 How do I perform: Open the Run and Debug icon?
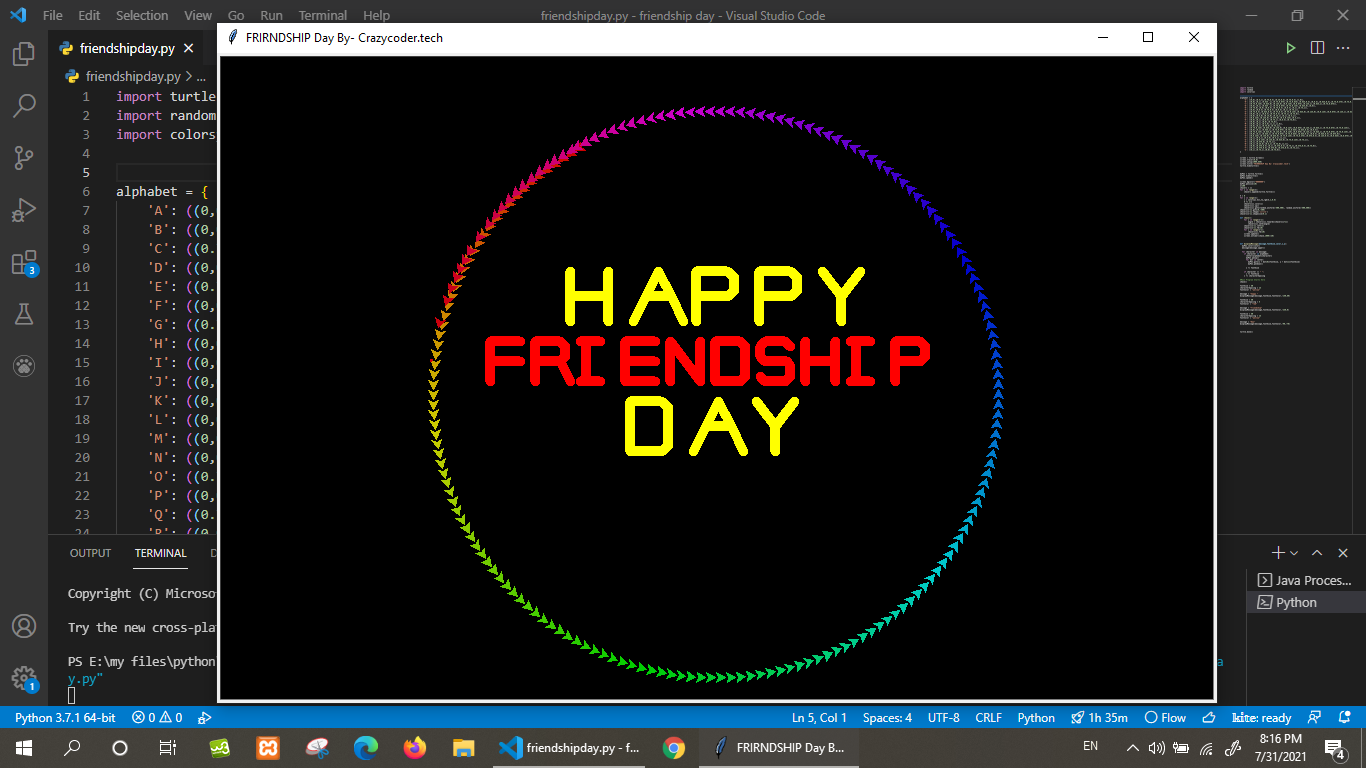pos(23,209)
